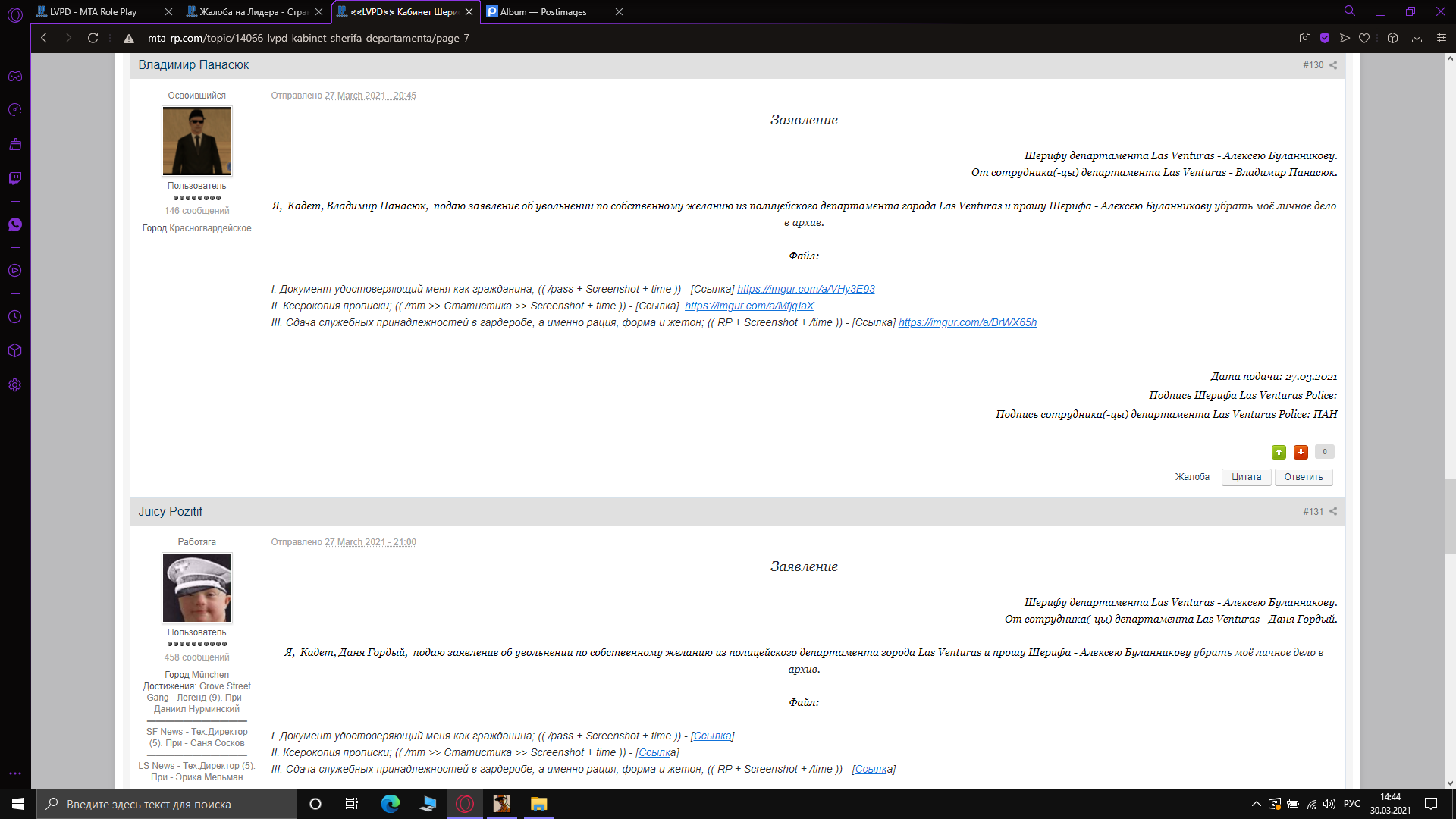The image size is (1456, 819).
Task: Open WhatsApp messenger in sidebar
Action: pos(15,224)
